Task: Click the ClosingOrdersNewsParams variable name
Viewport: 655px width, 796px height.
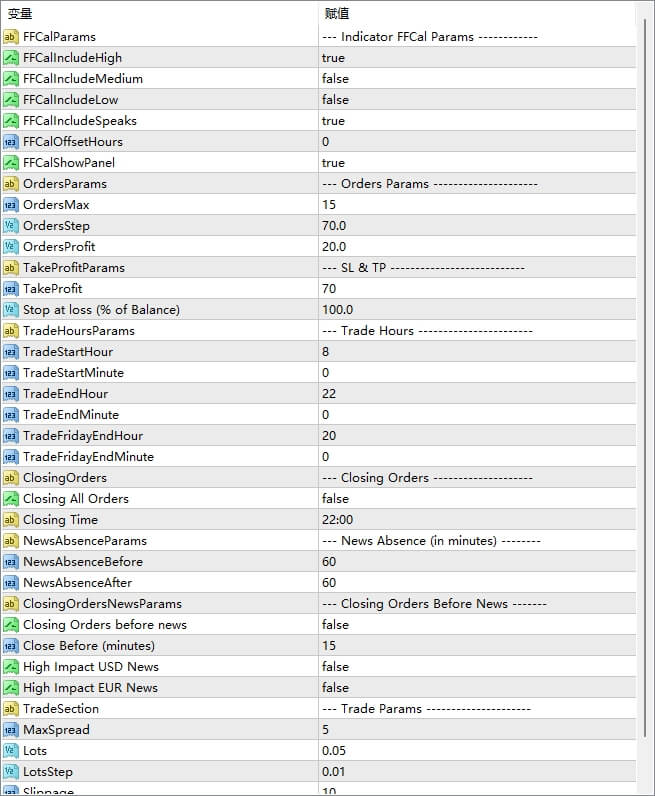Action: click(103, 604)
